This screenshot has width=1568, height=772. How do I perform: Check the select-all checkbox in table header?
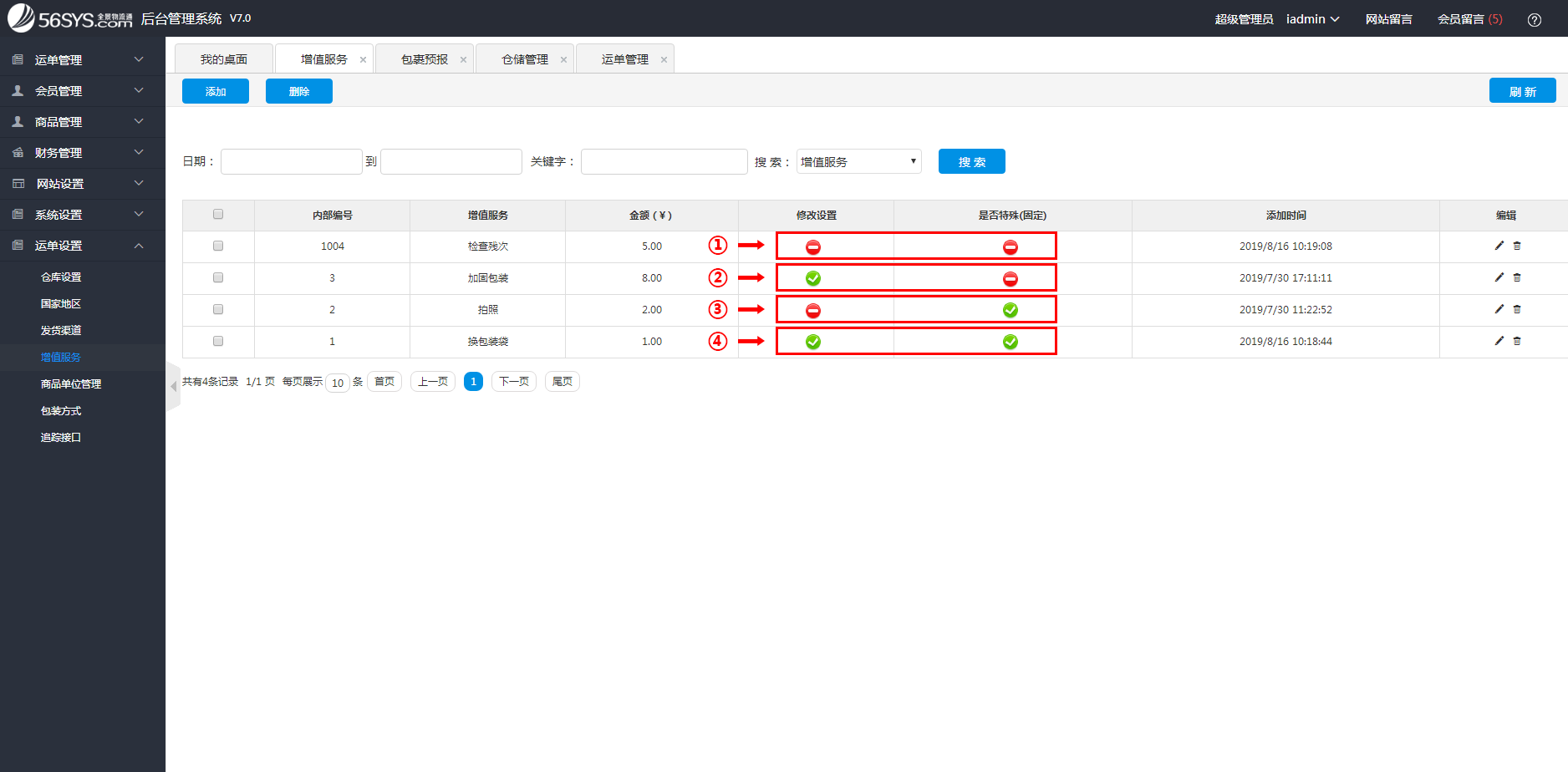[x=218, y=215]
